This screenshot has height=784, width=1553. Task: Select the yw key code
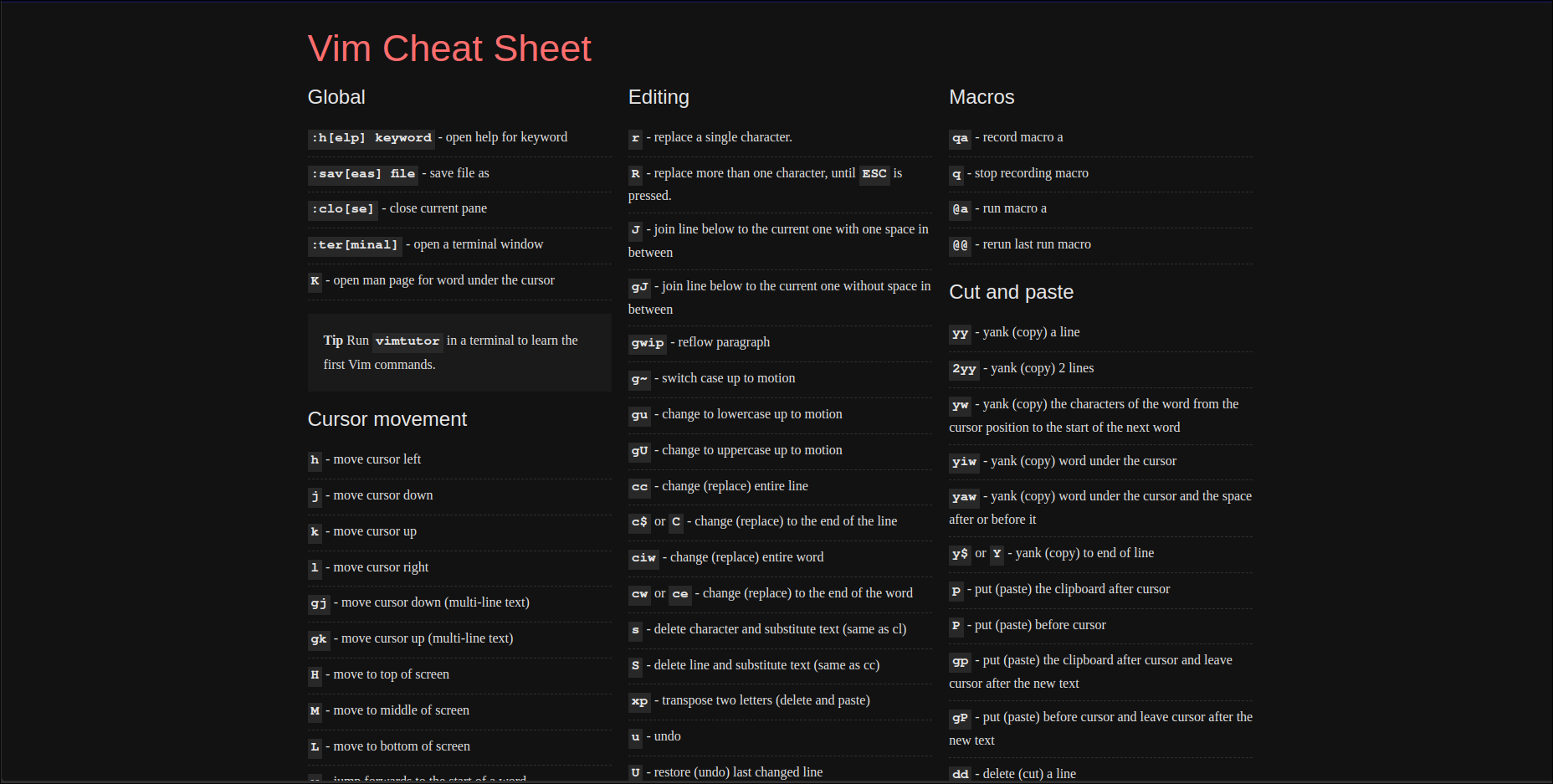(961, 405)
